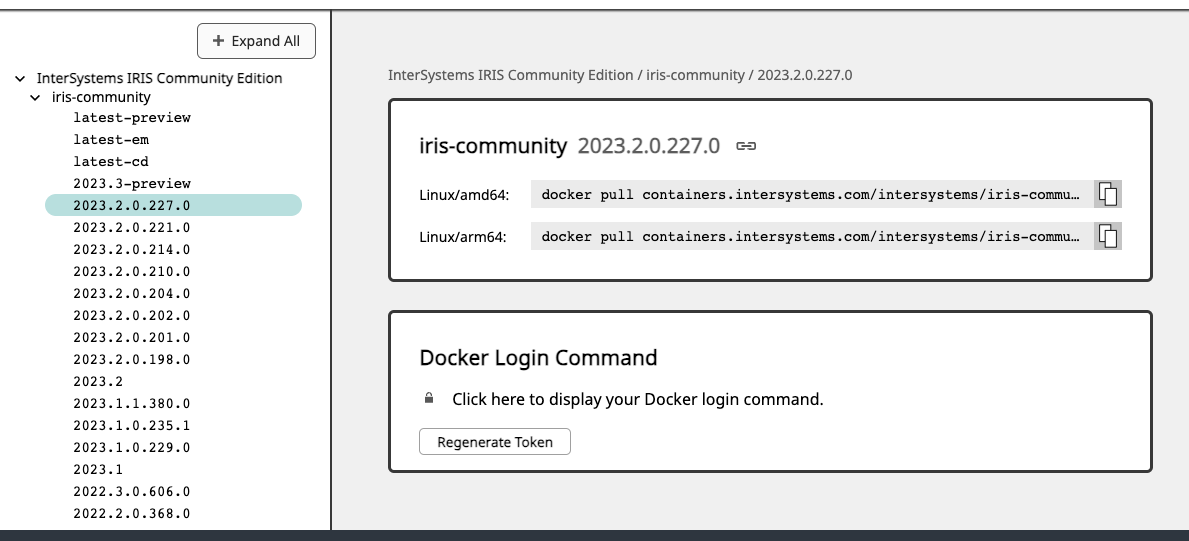Click the iris-community tree label

tap(101, 97)
